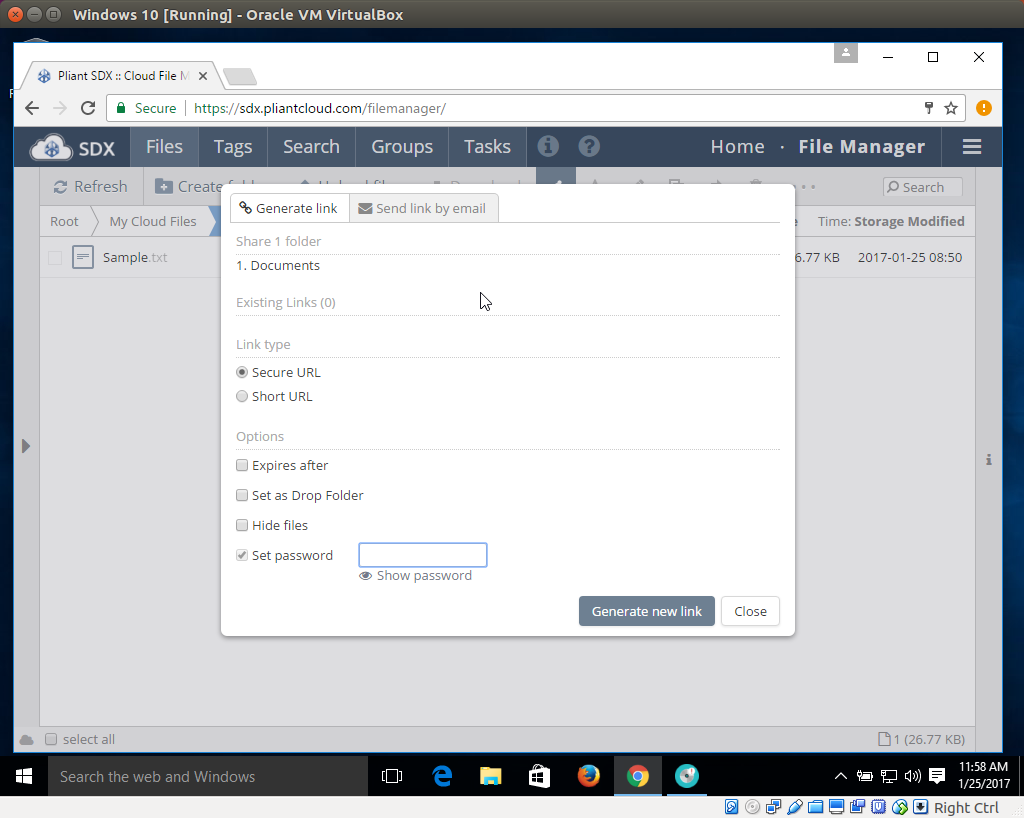Viewport: 1024px width, 818px height.
Task: Open the Search menu tab
Action: coord(312,147)
